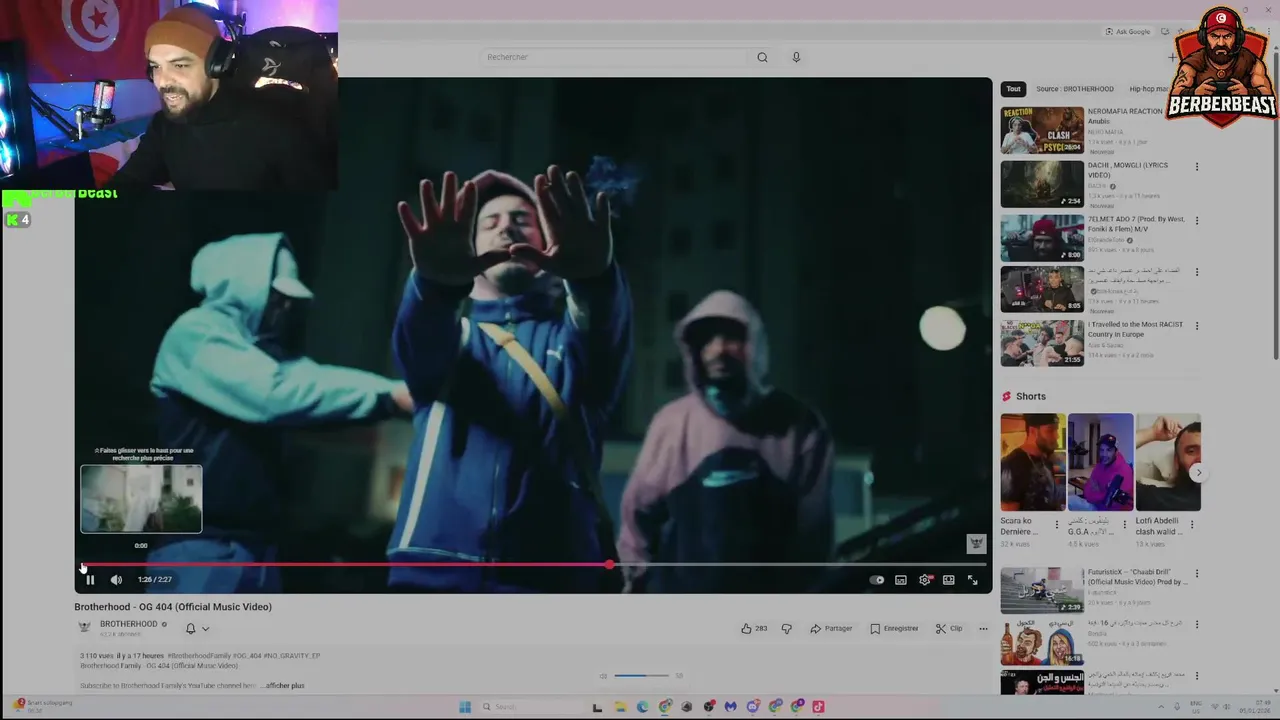This screenshot has height=720, width=1280.
Task: Open Discord icon in the taskbar
Action: (x=752, y=707)
